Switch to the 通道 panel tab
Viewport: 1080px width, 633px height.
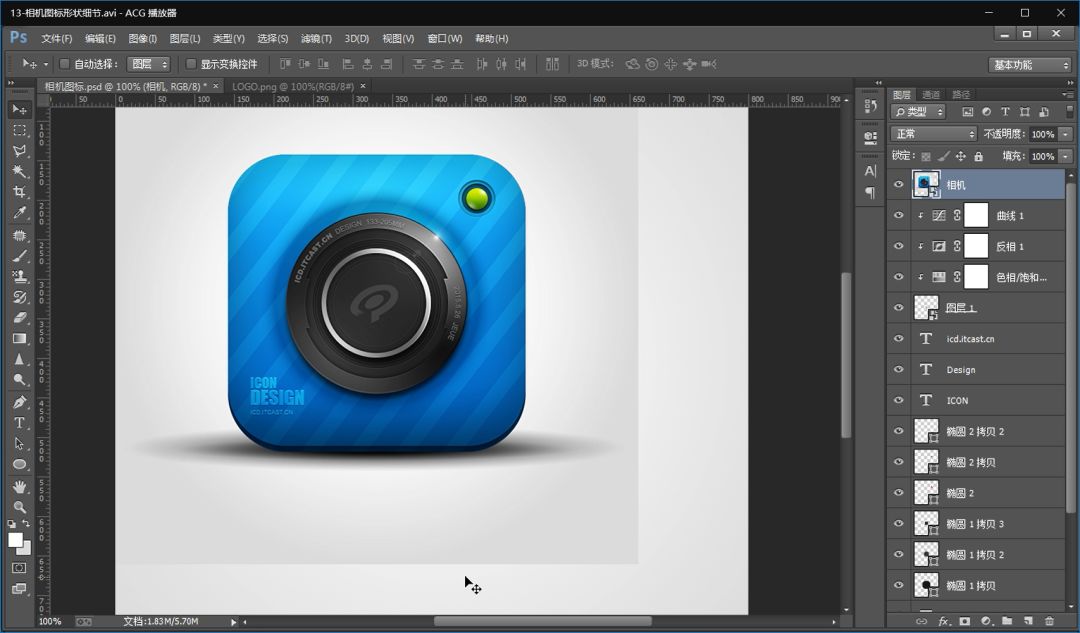(931, 95)
